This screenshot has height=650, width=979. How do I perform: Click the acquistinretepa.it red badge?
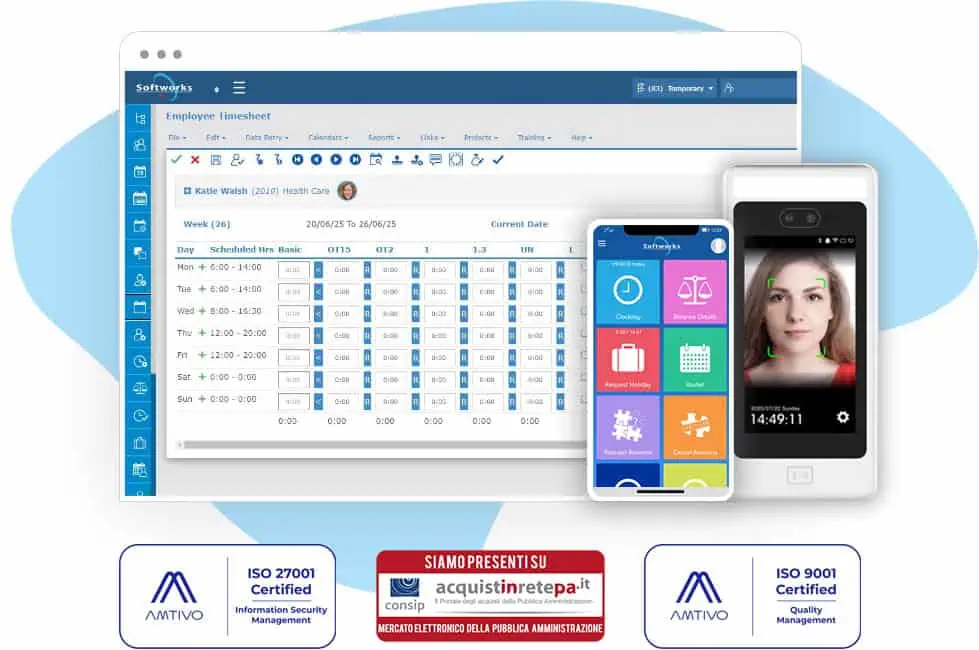click(490, 596)
